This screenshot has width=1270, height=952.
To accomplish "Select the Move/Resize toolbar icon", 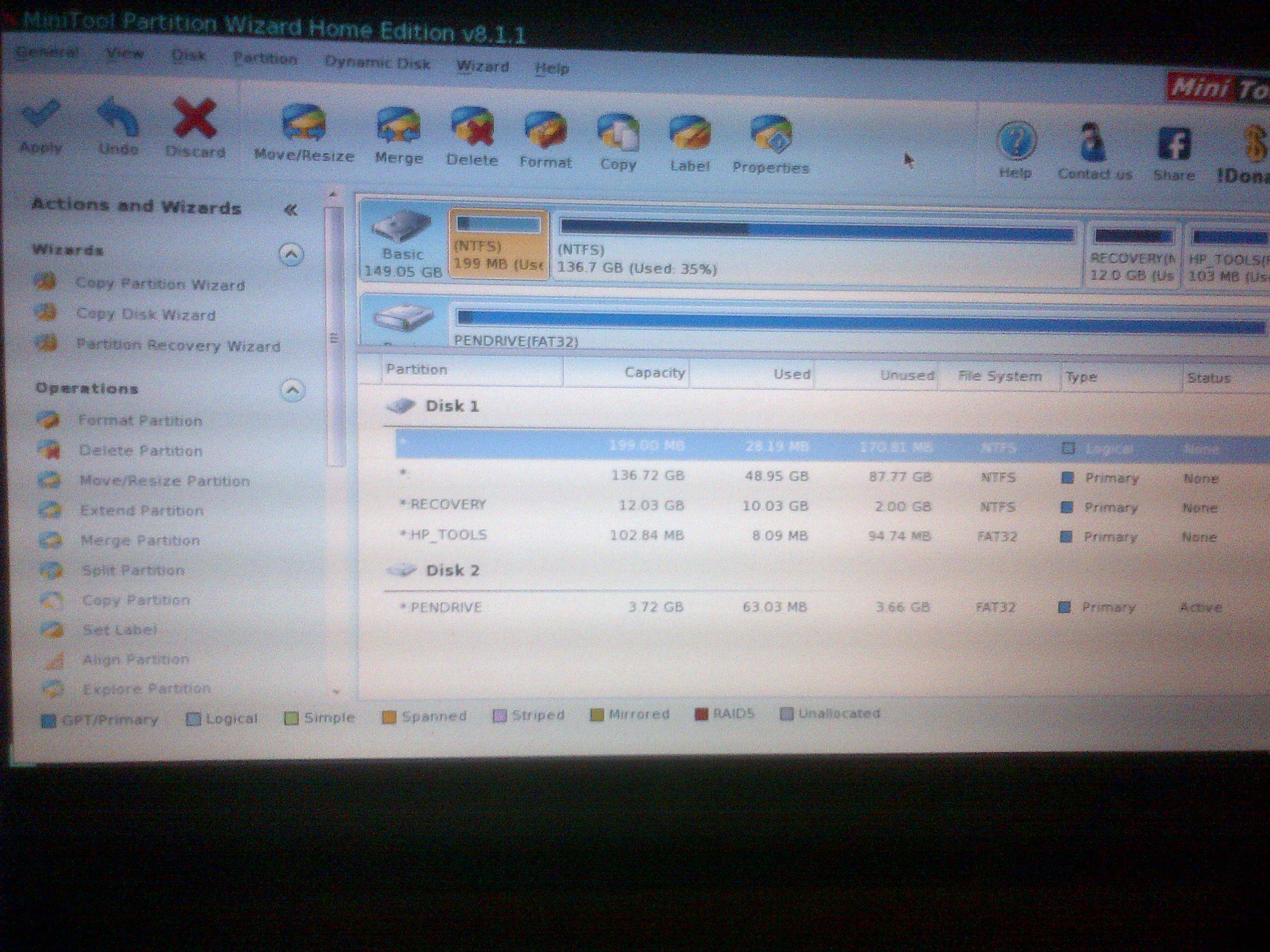I will (x=303, y=123).
